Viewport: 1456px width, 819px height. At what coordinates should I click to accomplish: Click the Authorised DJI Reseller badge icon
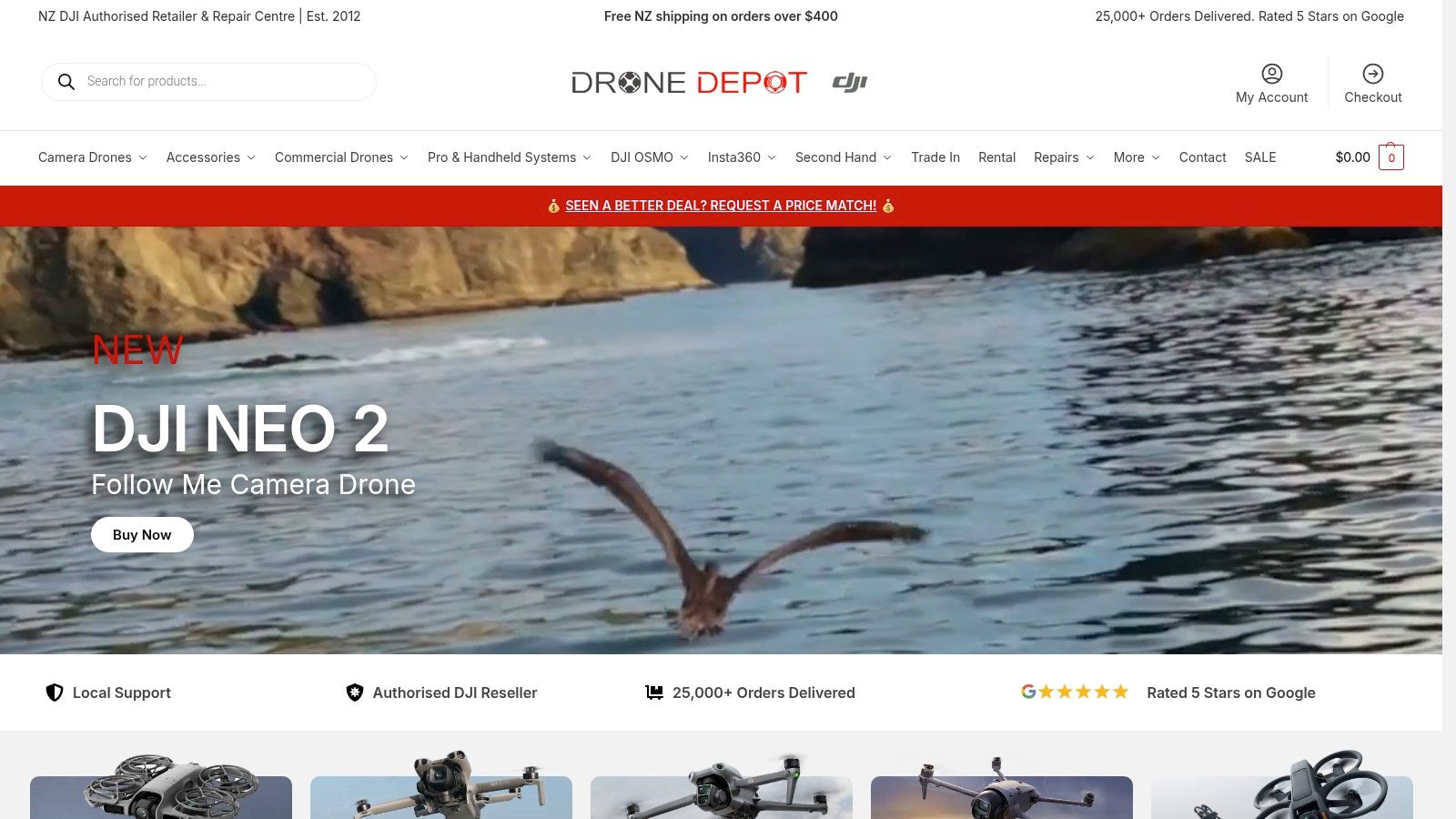pos(353,692)
